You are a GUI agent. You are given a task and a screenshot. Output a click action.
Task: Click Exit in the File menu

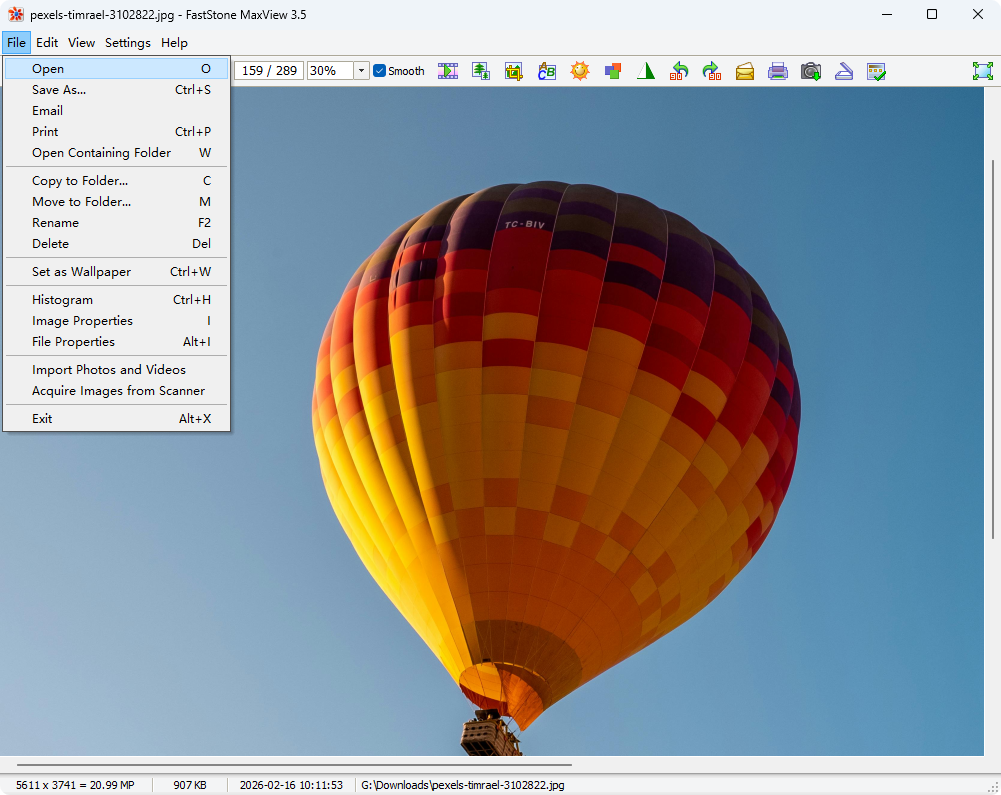point(42,419)
